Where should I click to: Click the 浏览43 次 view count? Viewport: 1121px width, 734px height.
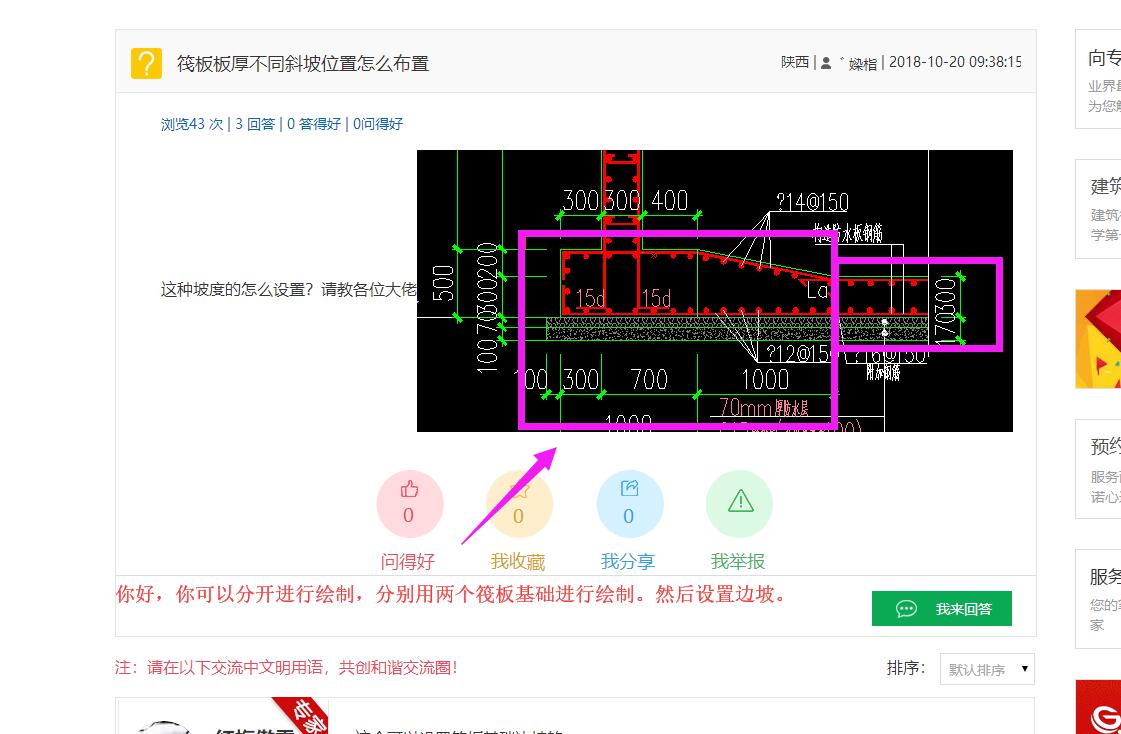[192, 124]
